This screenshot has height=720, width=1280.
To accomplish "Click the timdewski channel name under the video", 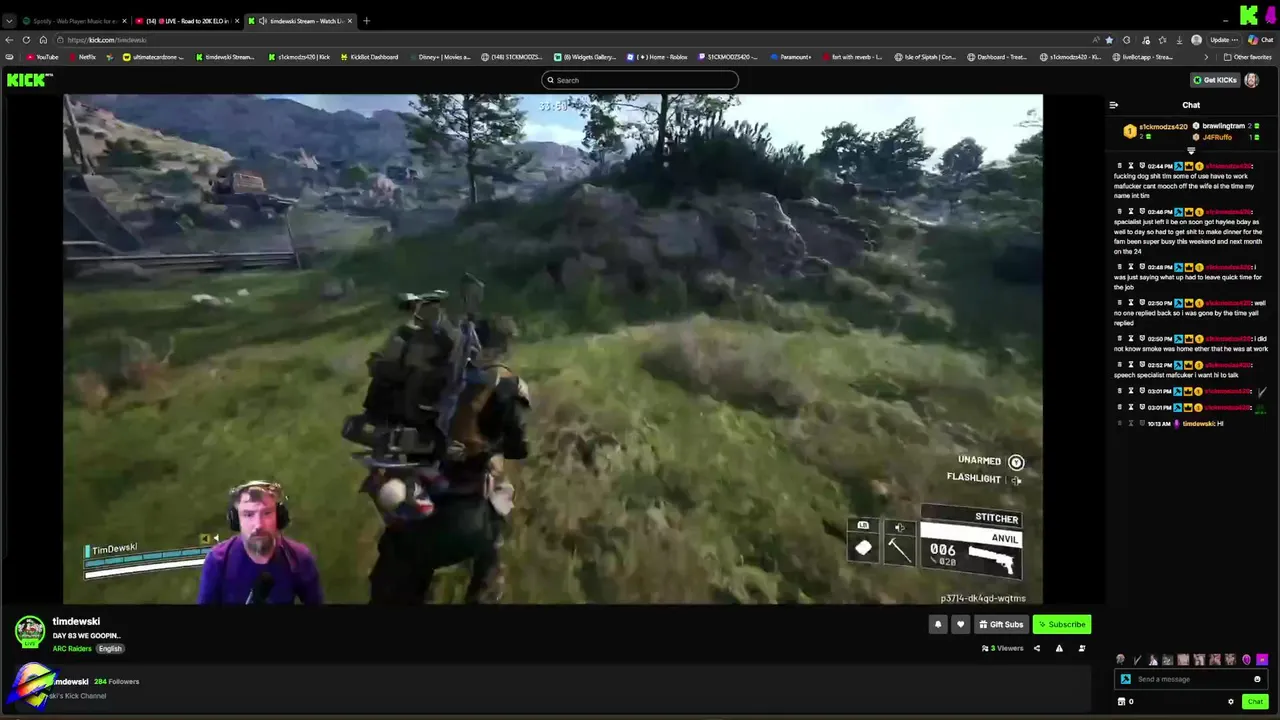I will pyautogui.click(x=76, y=621).
